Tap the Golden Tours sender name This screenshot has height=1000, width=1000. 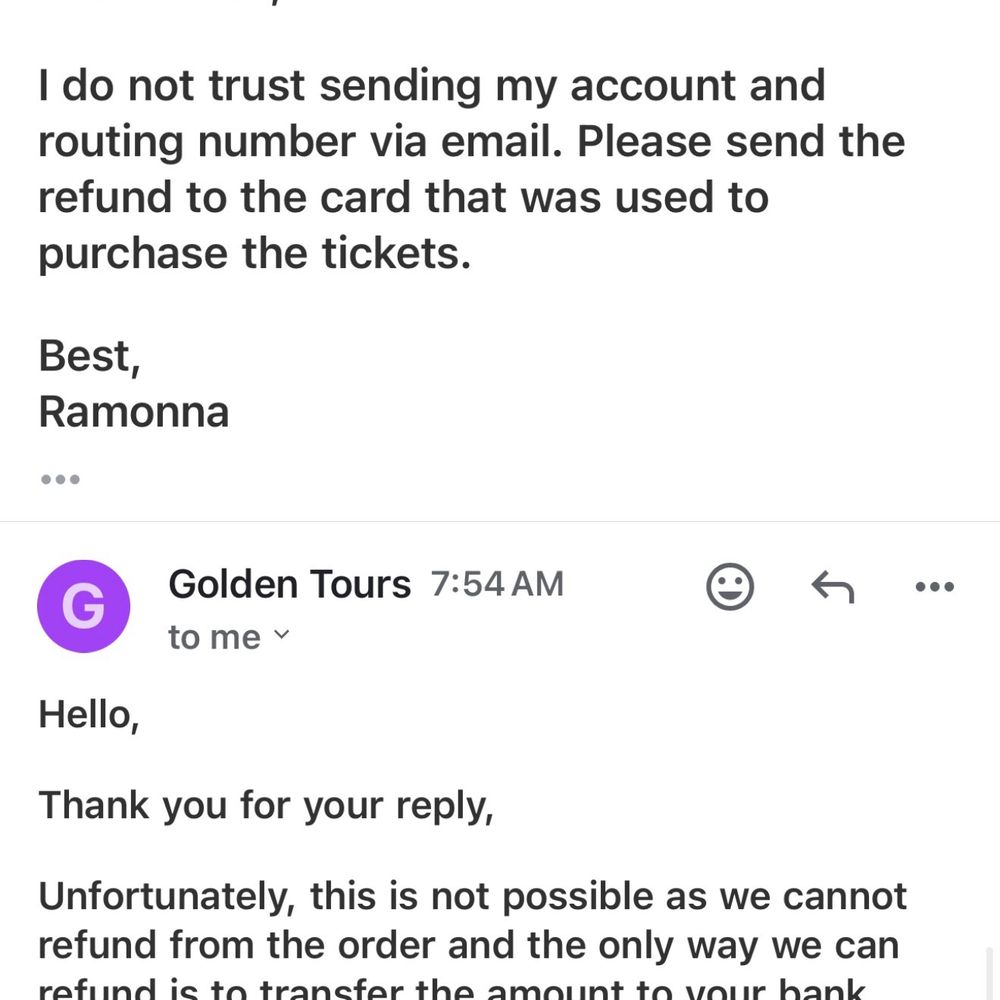pyautogui.click(x=290, y=584)
